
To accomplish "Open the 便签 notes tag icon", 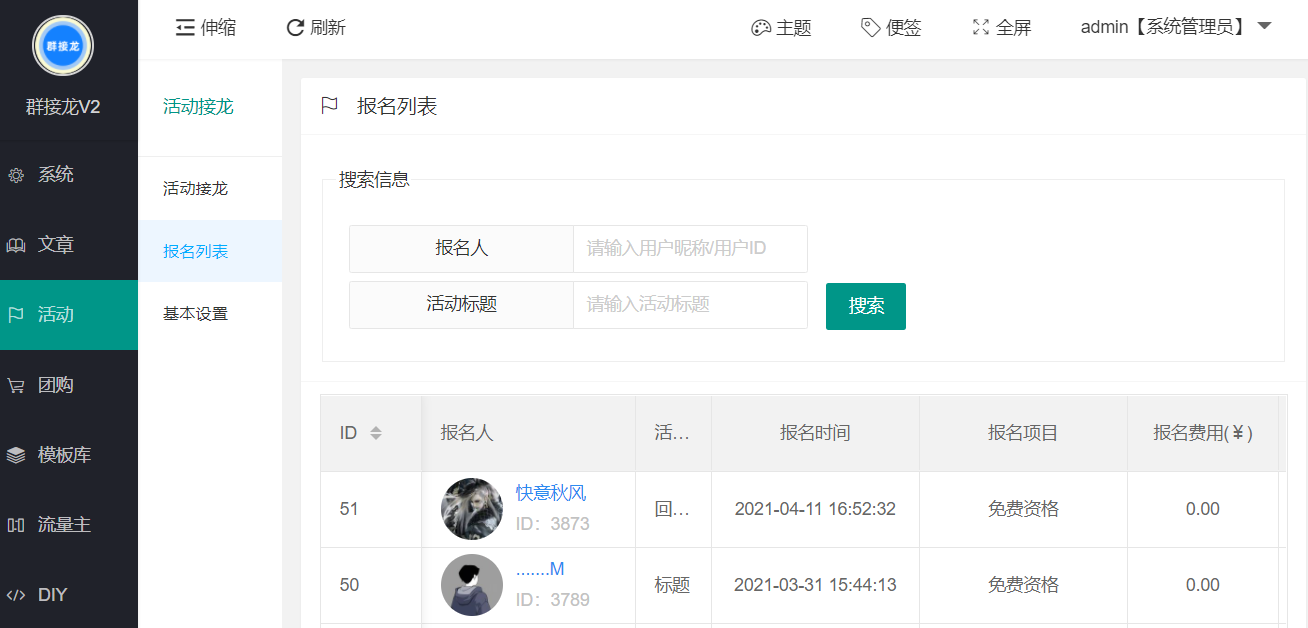I will tap(871, 28).
